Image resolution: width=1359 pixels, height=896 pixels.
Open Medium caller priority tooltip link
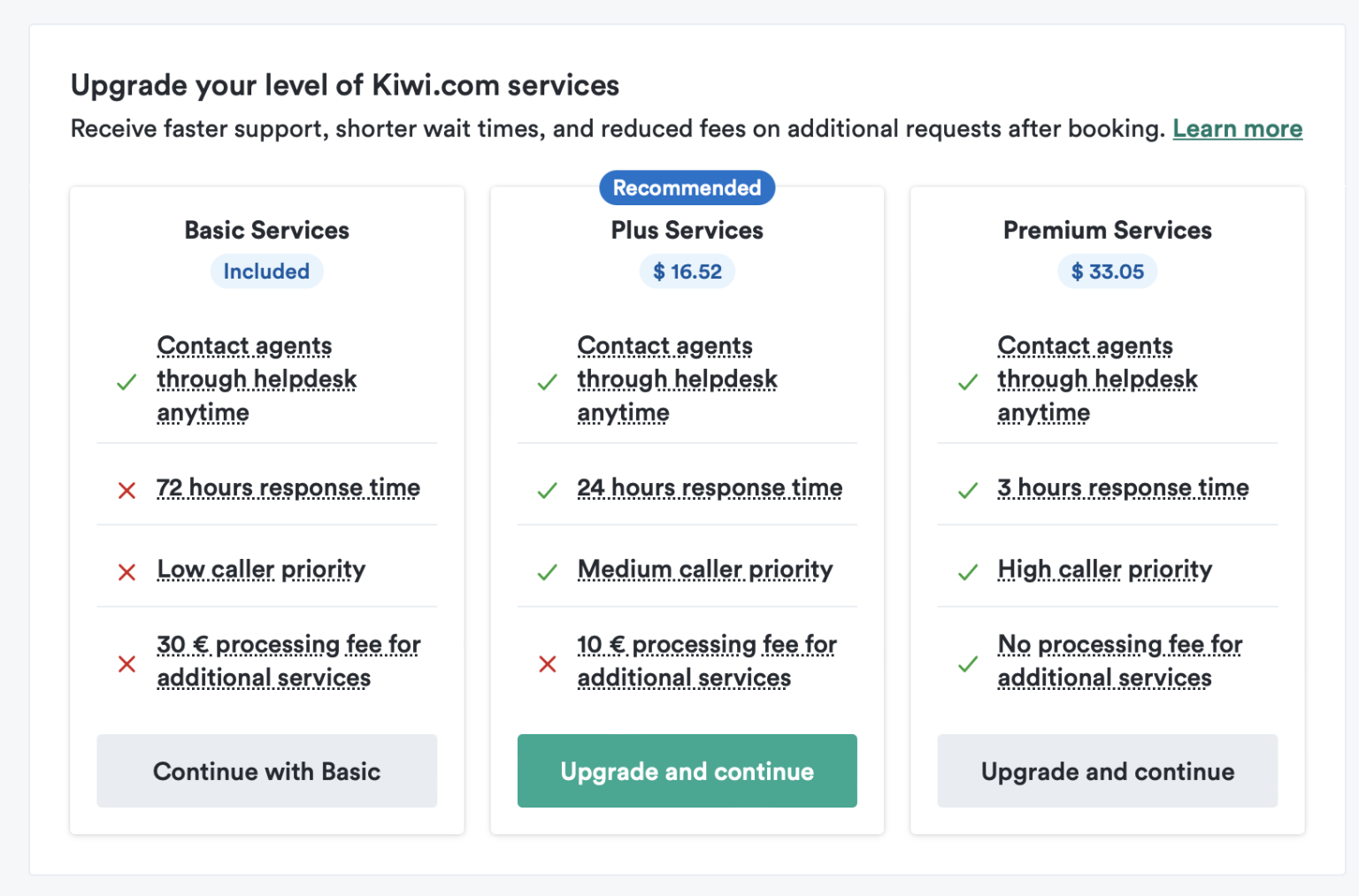point(704,570)
